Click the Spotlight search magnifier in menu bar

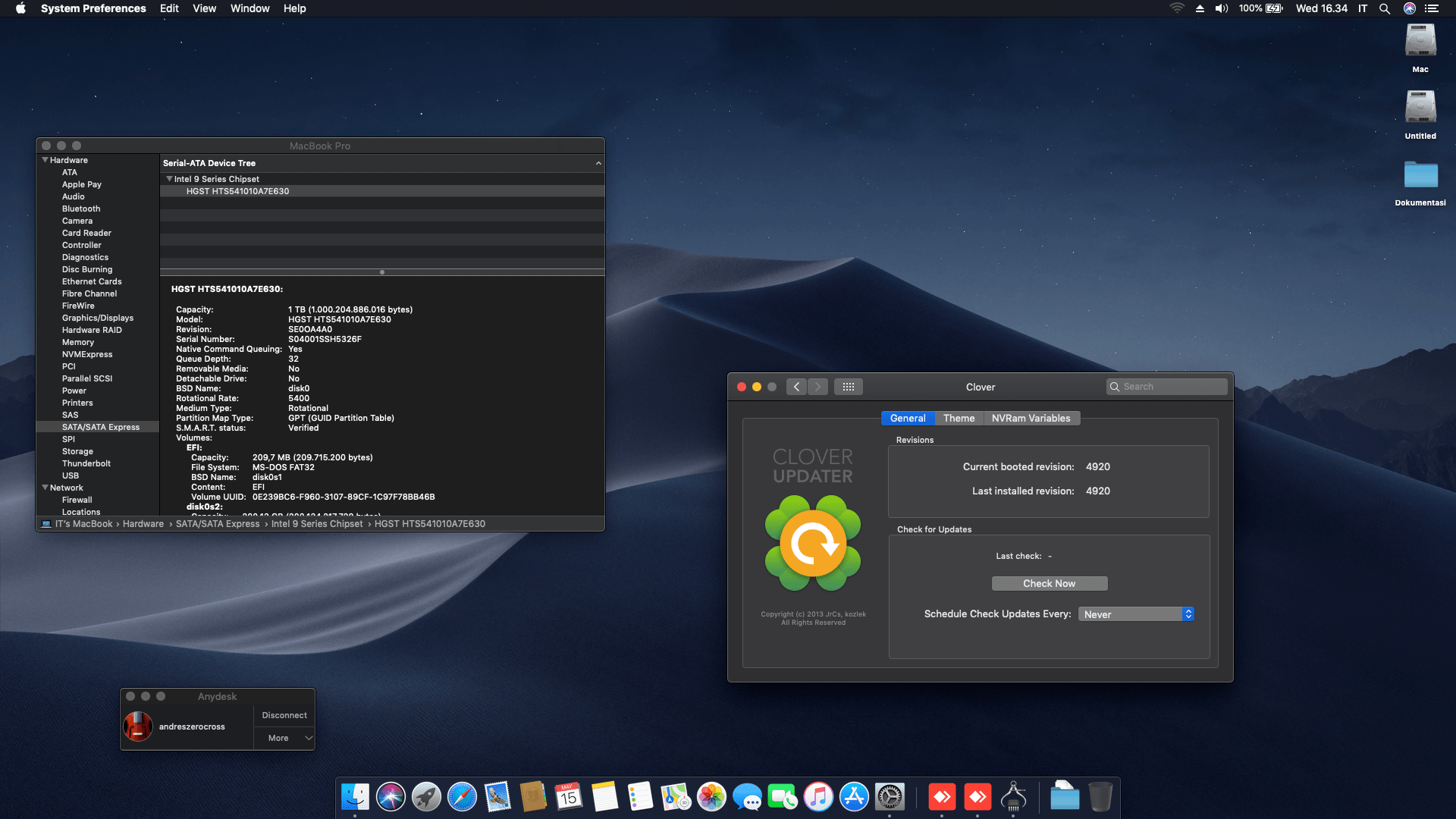click(x=1384, y=8)
